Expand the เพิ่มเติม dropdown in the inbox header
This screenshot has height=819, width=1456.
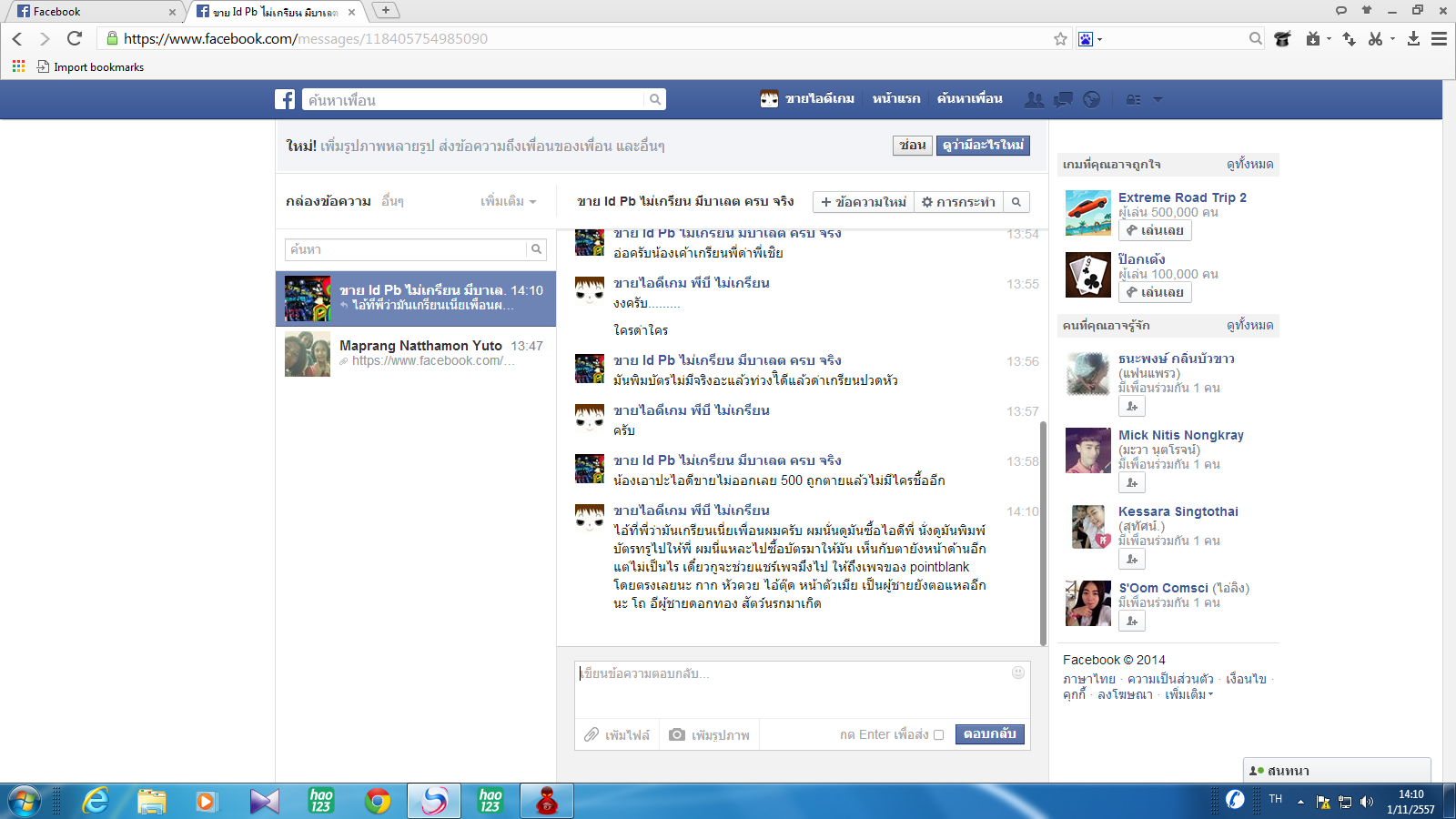509,201
